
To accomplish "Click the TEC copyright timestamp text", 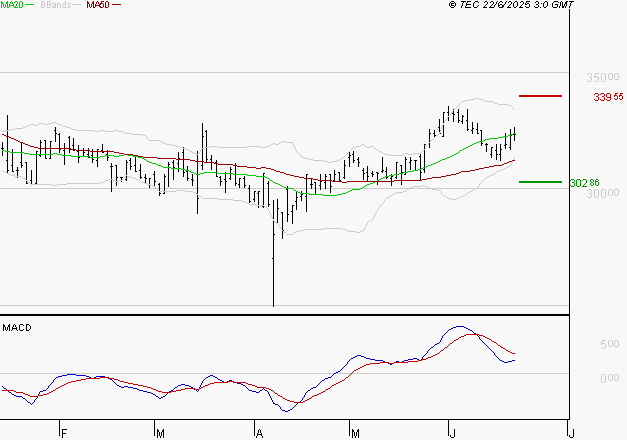I will (x=511, y=5).
